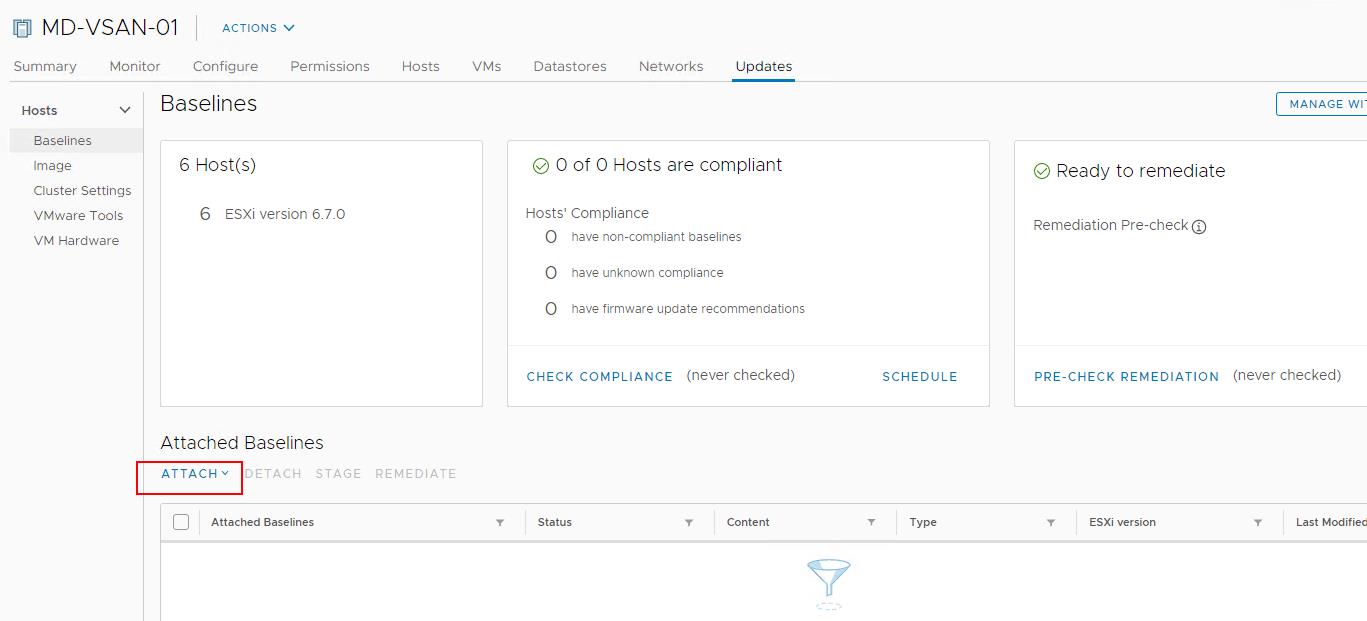The height and width of the screenshot is (621, 1367).
Task: Go to the Datastores tab
Action: pyautogui.click(x=570, y=66)
